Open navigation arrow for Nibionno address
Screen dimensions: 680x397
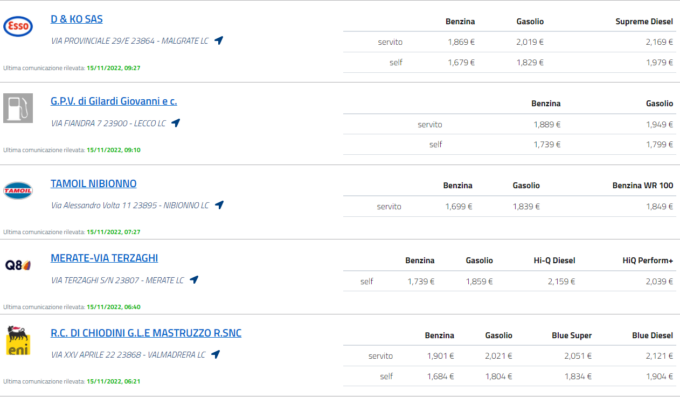coord(219,205)
